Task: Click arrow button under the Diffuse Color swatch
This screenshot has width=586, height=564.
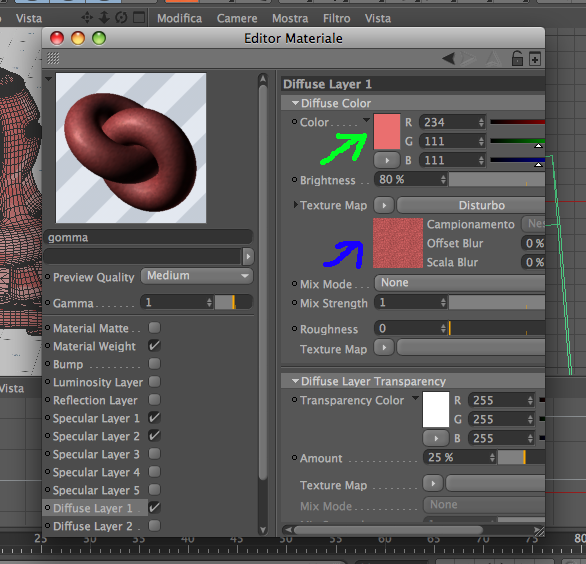Action: (x=387, y=160)
